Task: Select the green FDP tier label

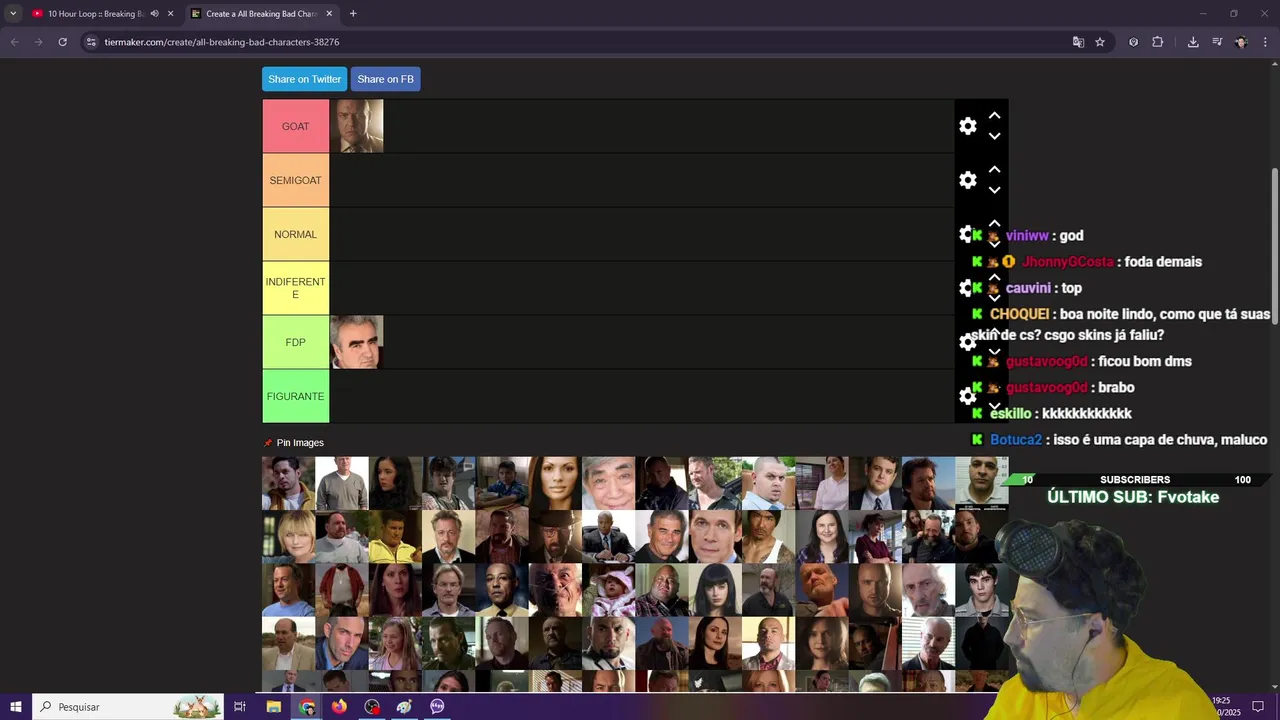Action: pyautogui.click(x=296, y=342)
